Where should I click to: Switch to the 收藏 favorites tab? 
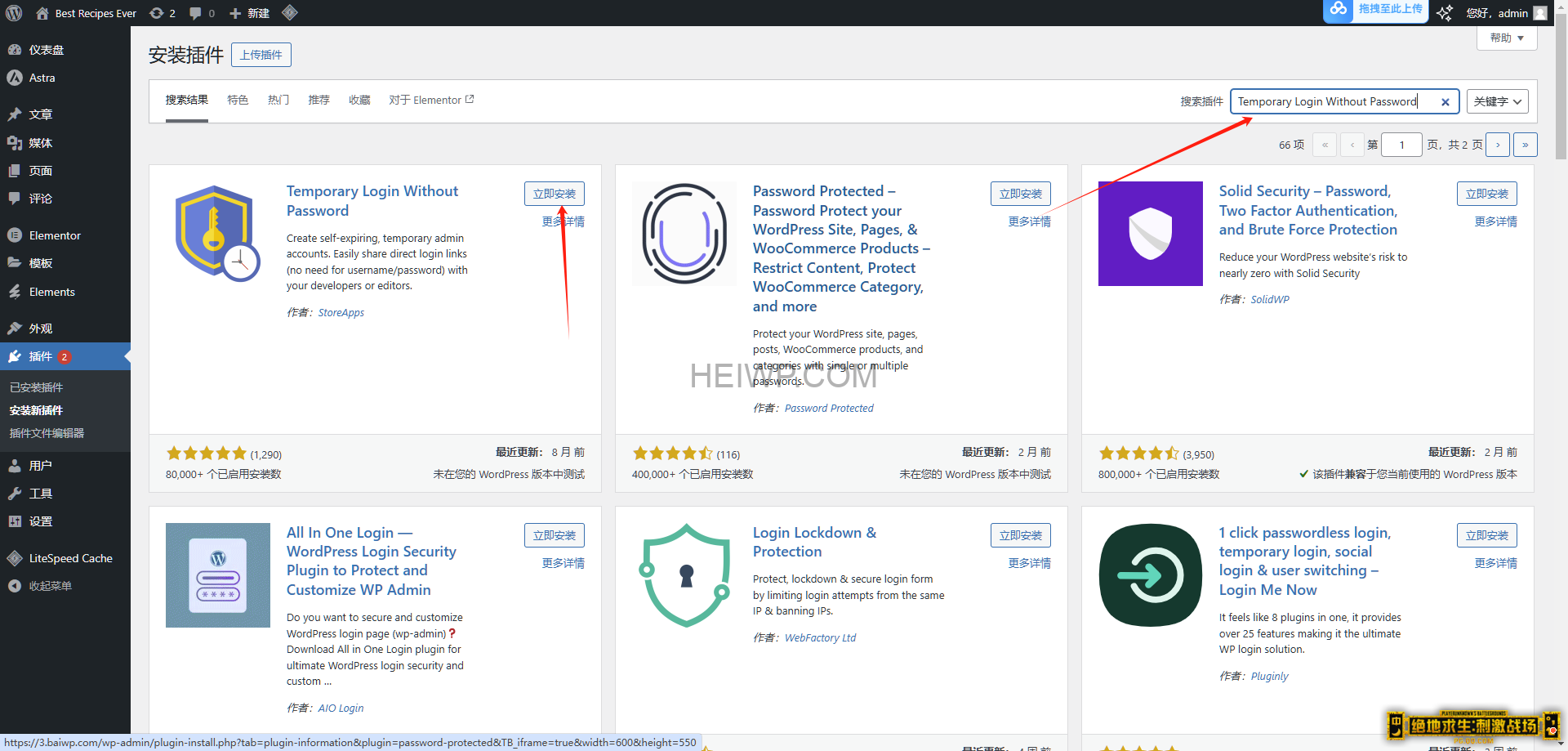[x=359, y=100]
